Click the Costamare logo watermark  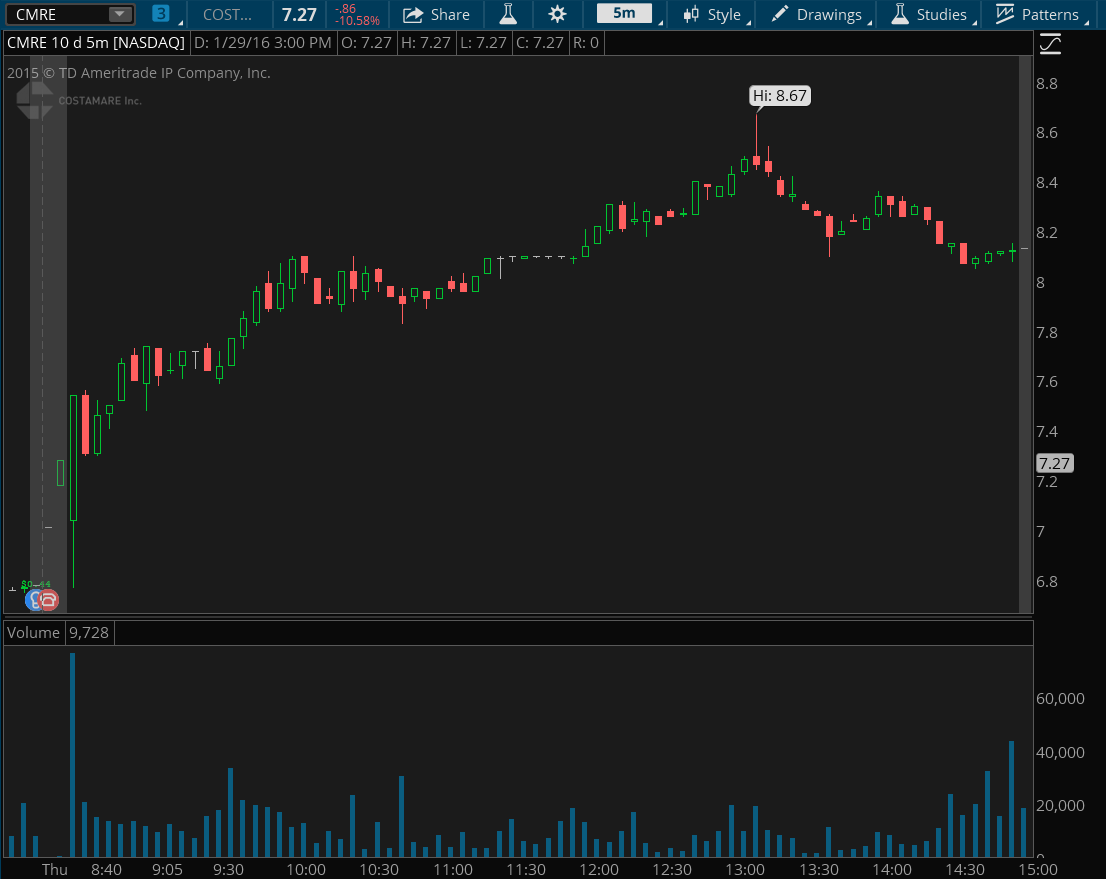click(35, 100)
